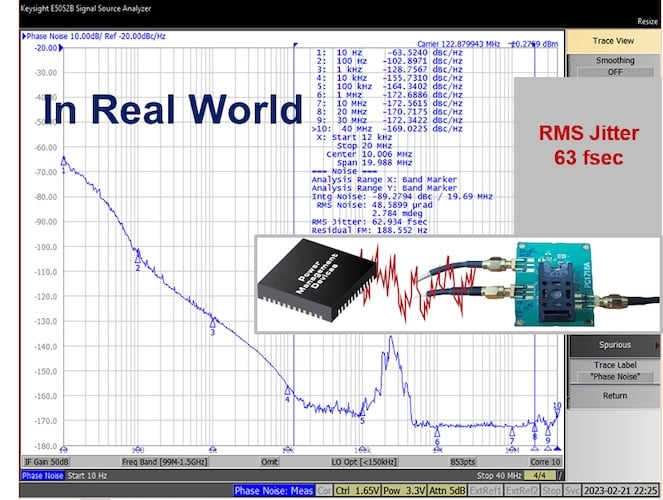Click the Trace View softkey
Image resolution: width=663 pixels, height=500 pixels.
click(x=613, y=41)
